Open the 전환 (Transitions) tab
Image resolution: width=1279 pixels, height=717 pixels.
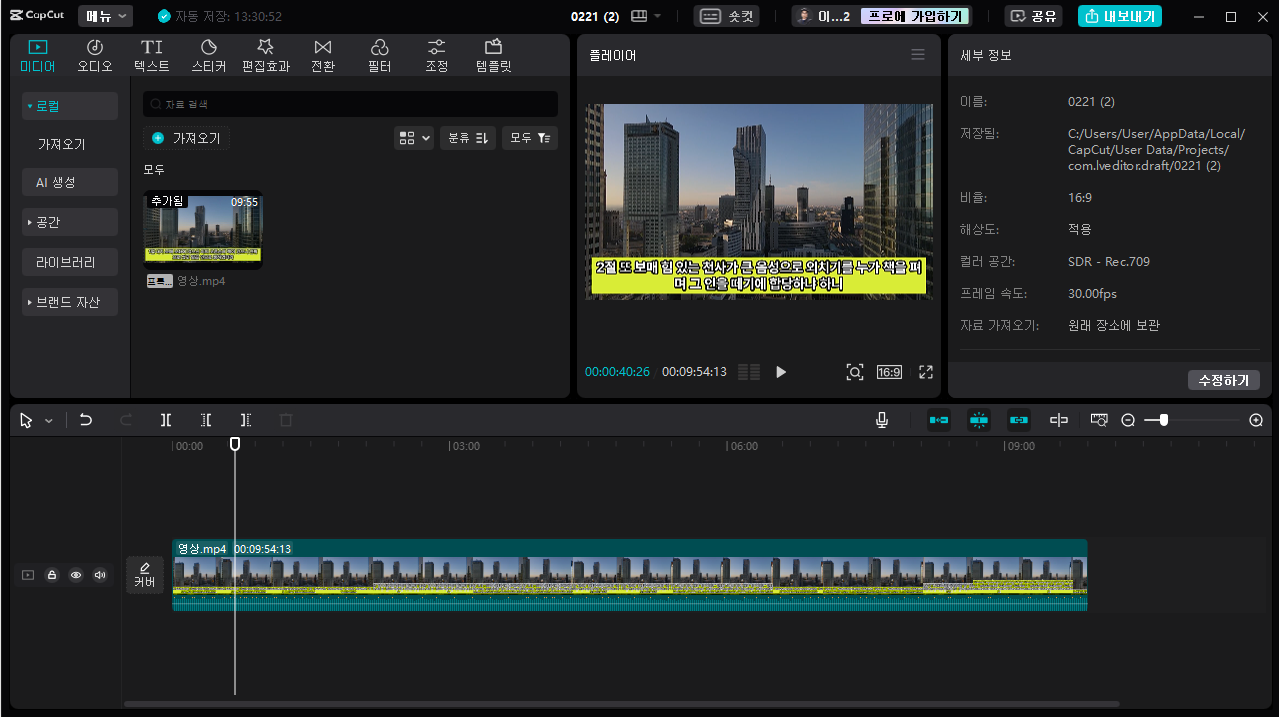(x=323, y=56)
